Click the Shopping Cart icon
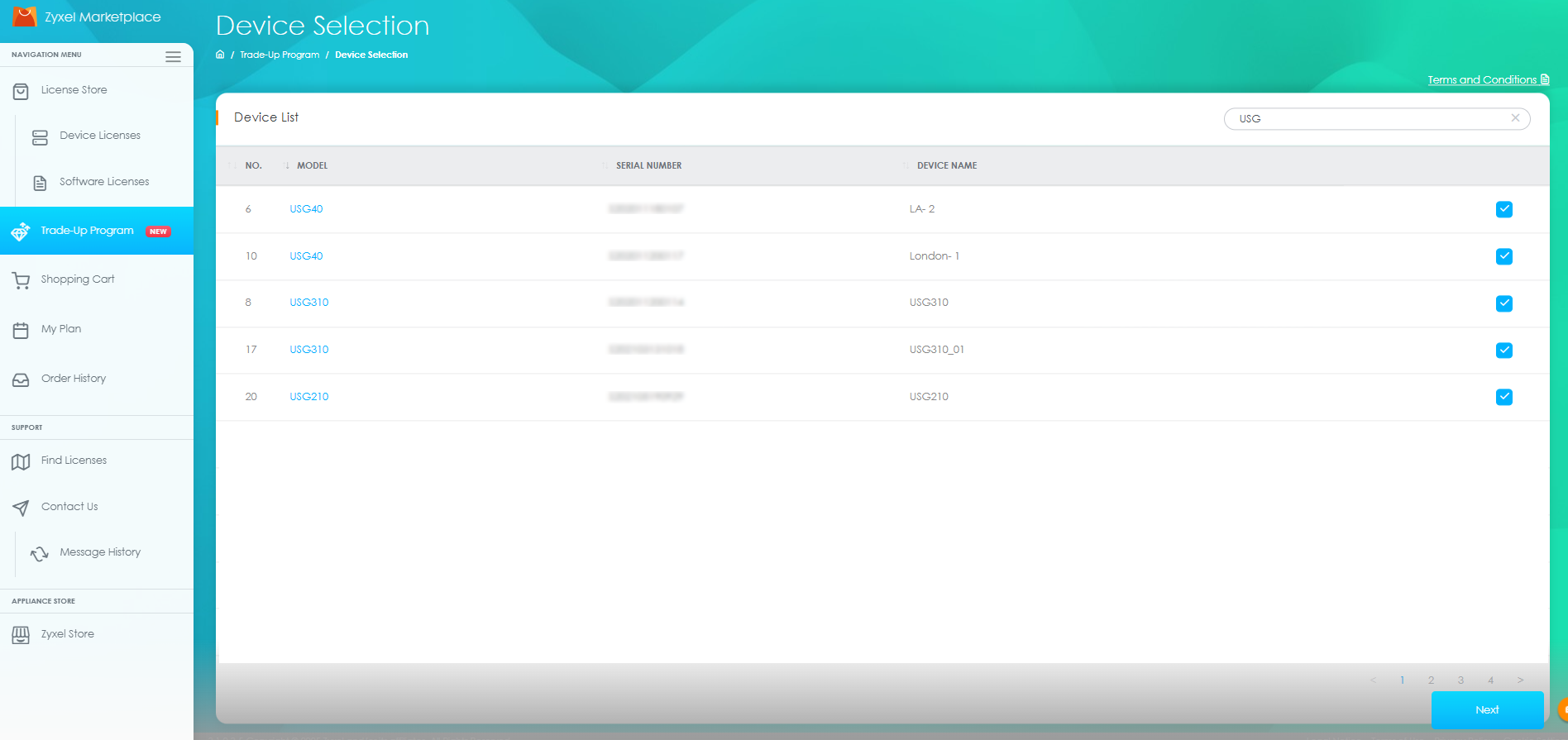 coord(21,281)
